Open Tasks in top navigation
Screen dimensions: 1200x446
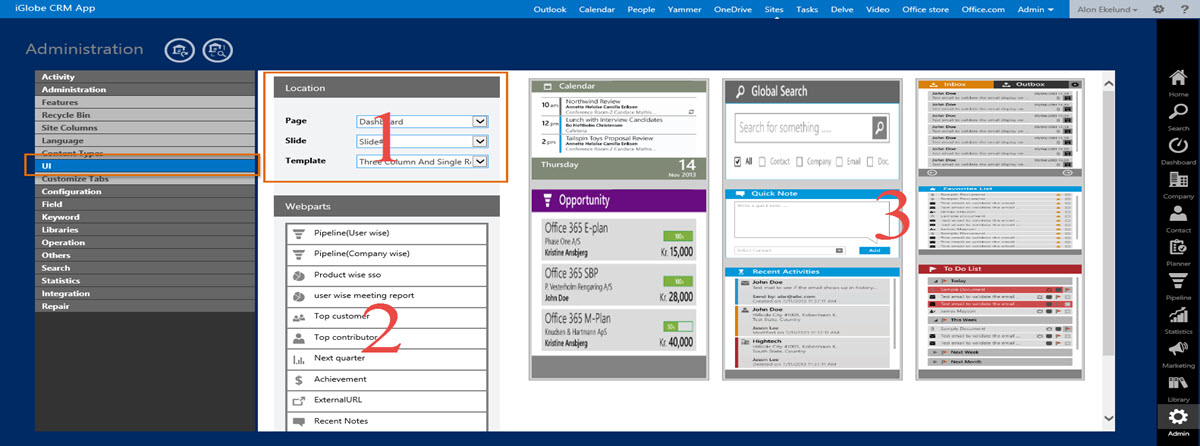click(807, 9)
